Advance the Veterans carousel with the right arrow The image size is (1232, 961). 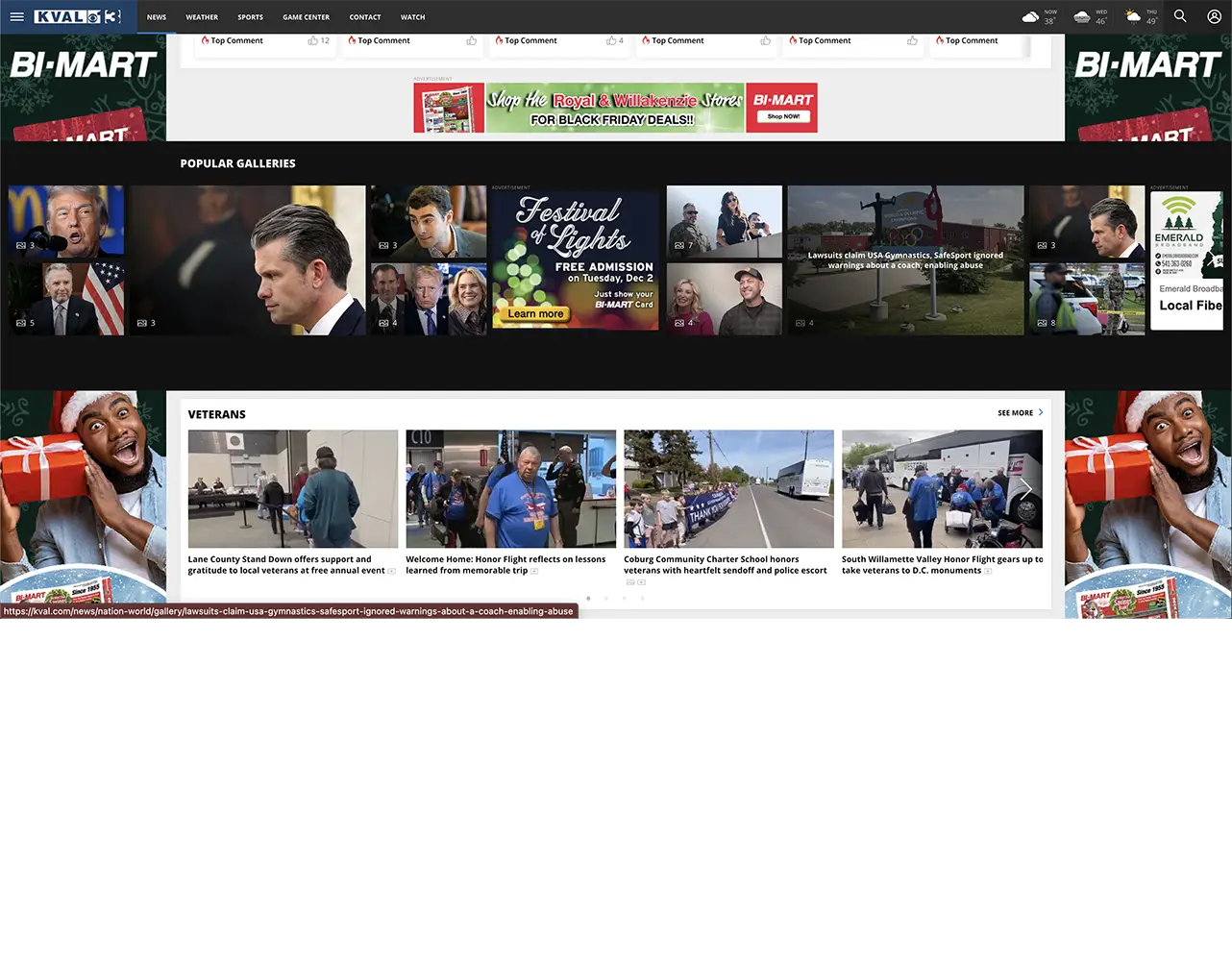point(1025,488)
